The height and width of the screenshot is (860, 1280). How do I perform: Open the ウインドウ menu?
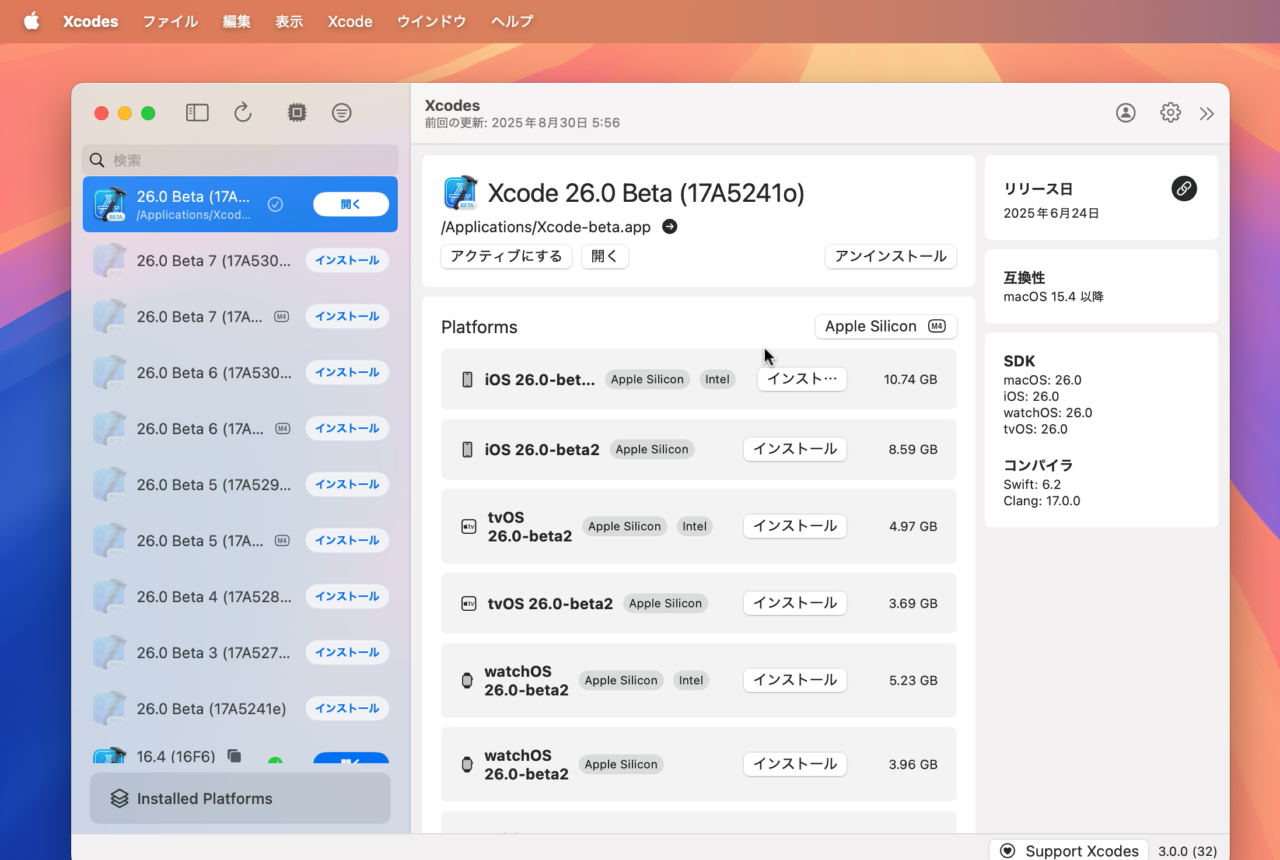click(x=431, y=21)
